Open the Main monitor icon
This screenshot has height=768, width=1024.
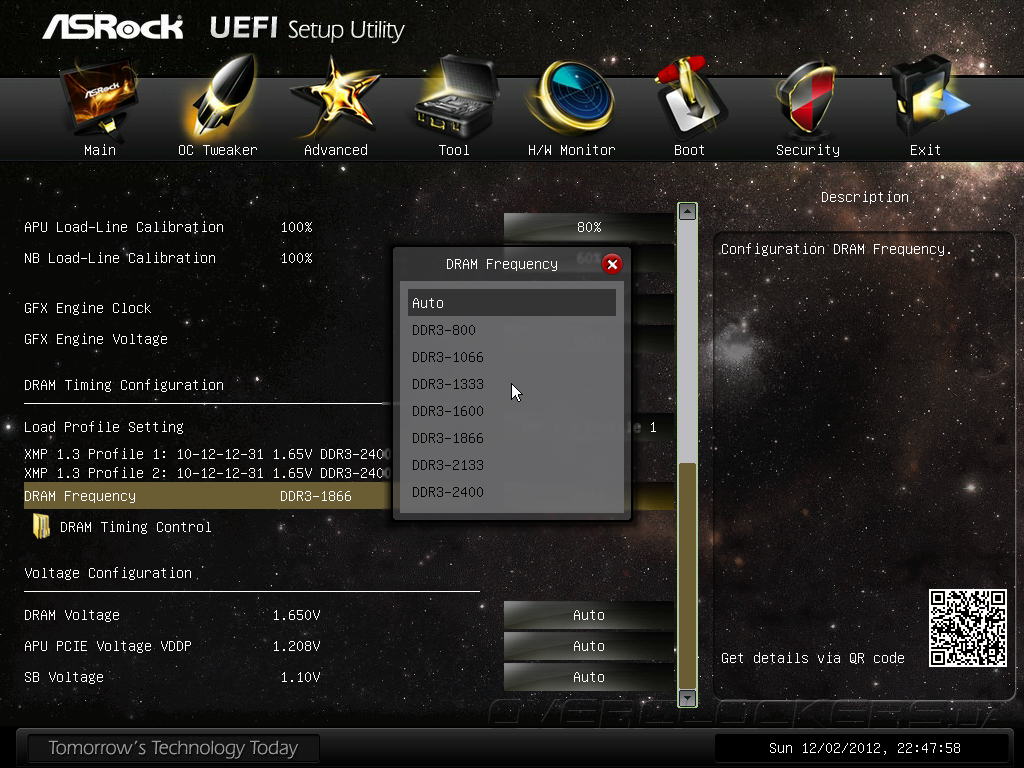tap(99, 98)
